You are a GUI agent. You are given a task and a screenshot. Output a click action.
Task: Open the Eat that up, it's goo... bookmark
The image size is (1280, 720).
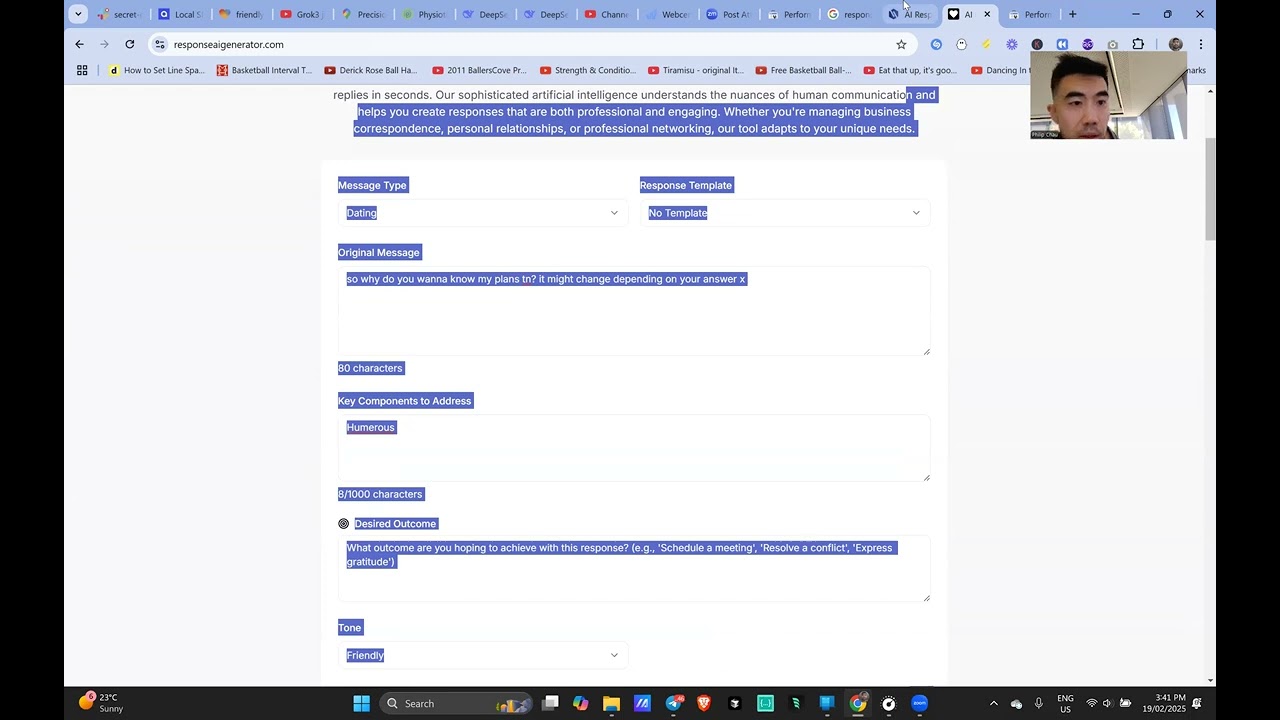[x=910, y=70]
